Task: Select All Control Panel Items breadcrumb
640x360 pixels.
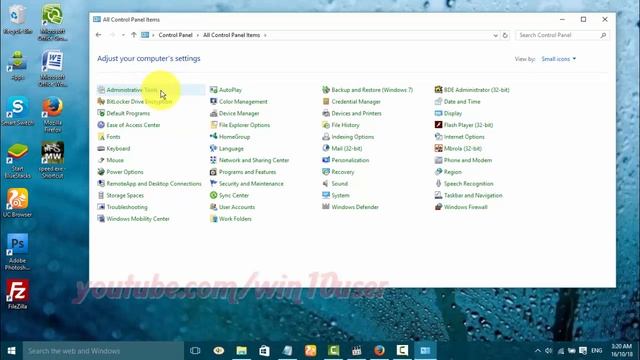Action: pyautogui.click(x=231, y=36)
